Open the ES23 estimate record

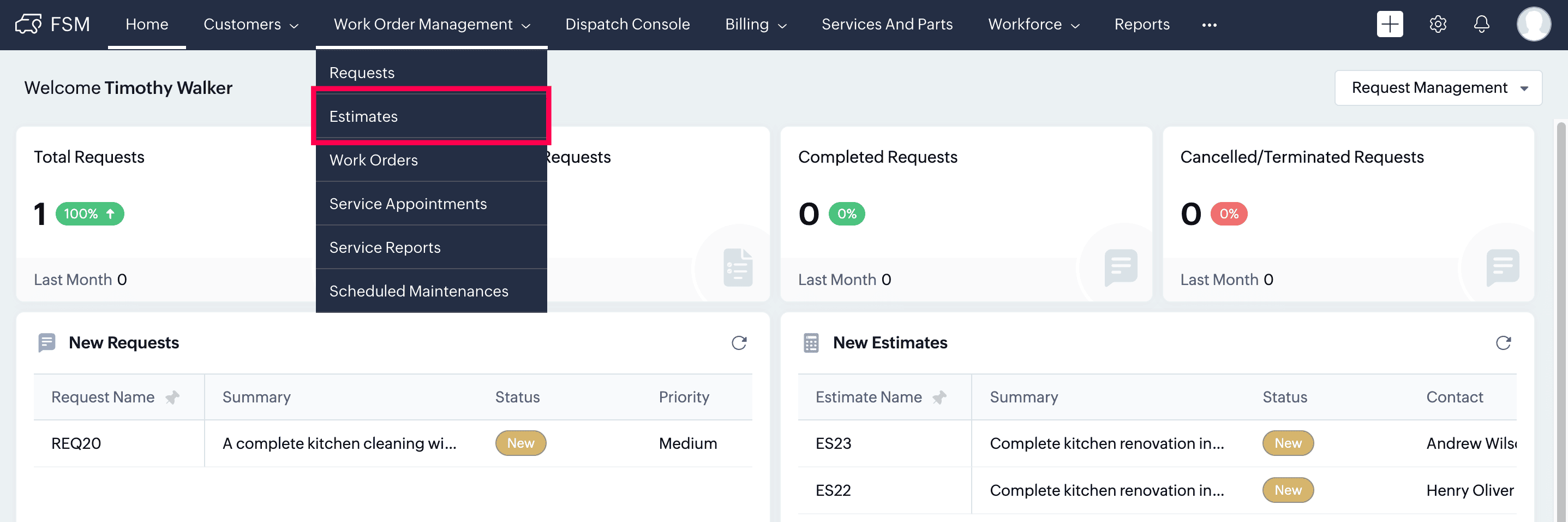(833, 443)
